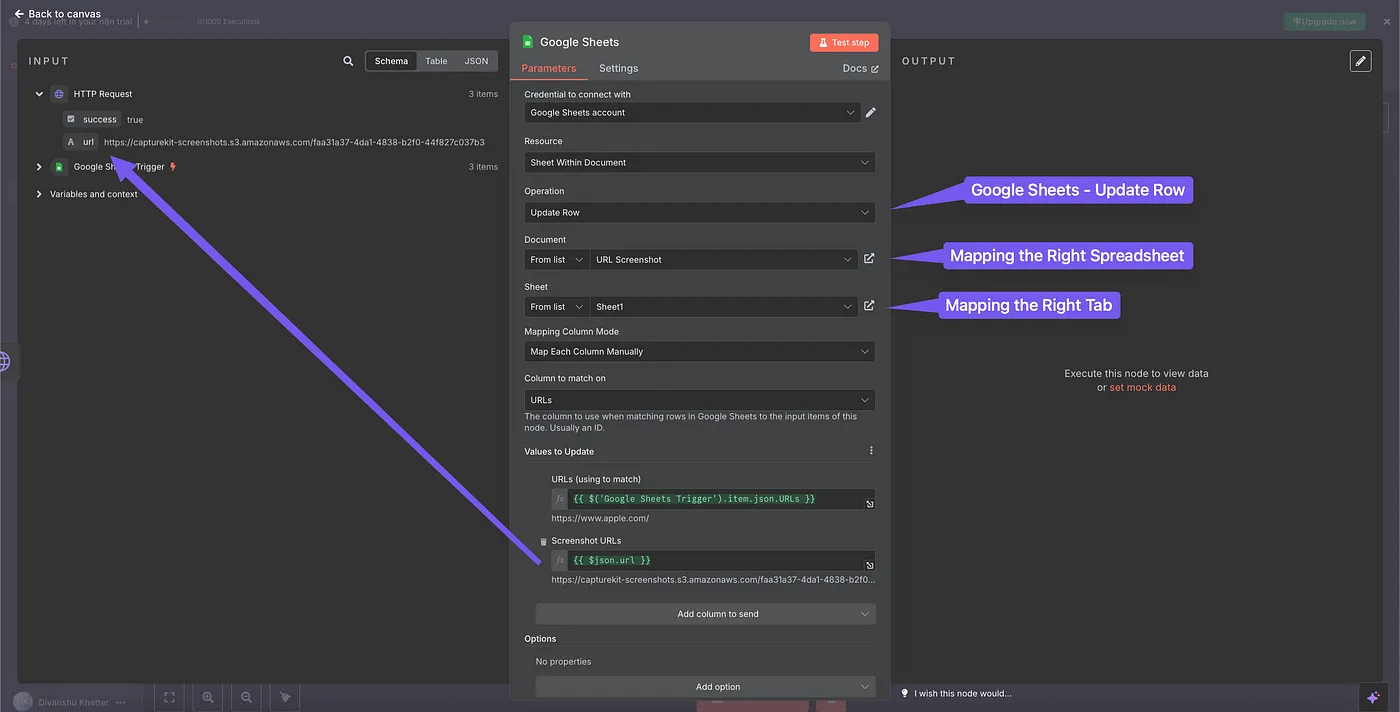Expand Variables and context section
The image size is (1400, 712).
[39, 194]
